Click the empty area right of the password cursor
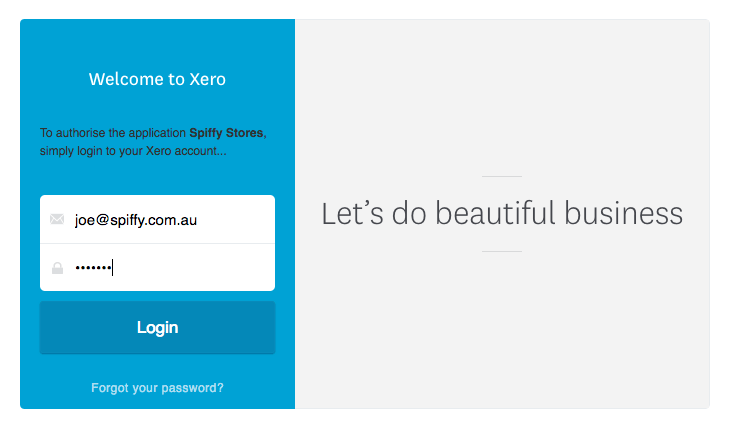732x436 pixels. coord(194,268)
